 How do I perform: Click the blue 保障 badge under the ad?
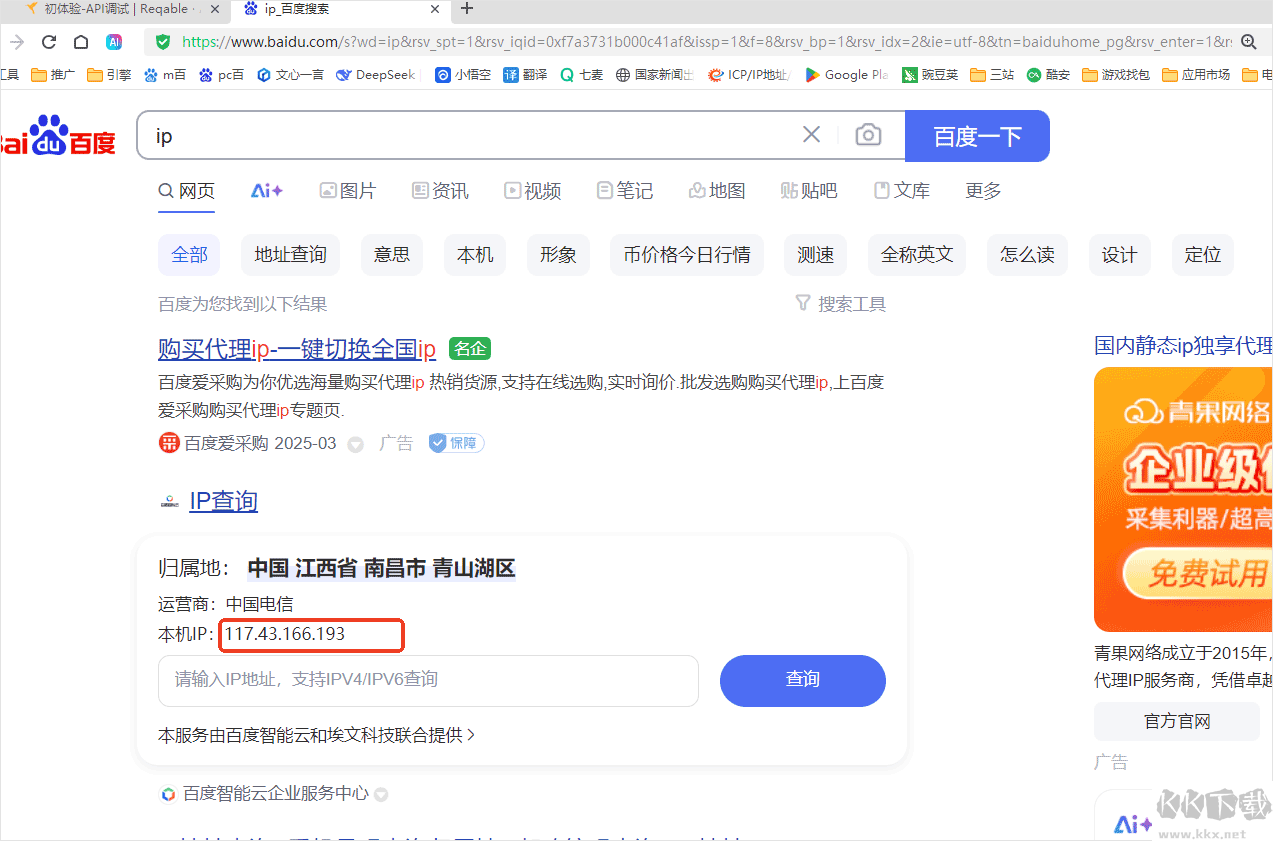[x=455, y=442]
